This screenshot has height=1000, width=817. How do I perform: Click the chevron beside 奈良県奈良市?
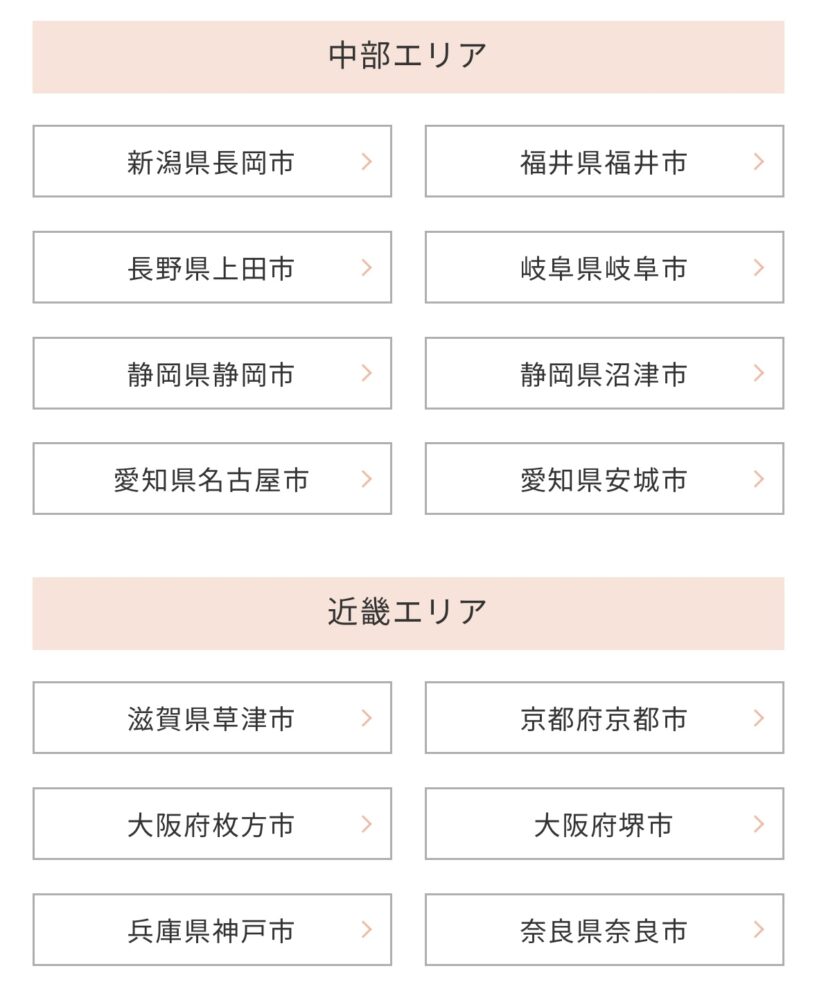point(759,930)
